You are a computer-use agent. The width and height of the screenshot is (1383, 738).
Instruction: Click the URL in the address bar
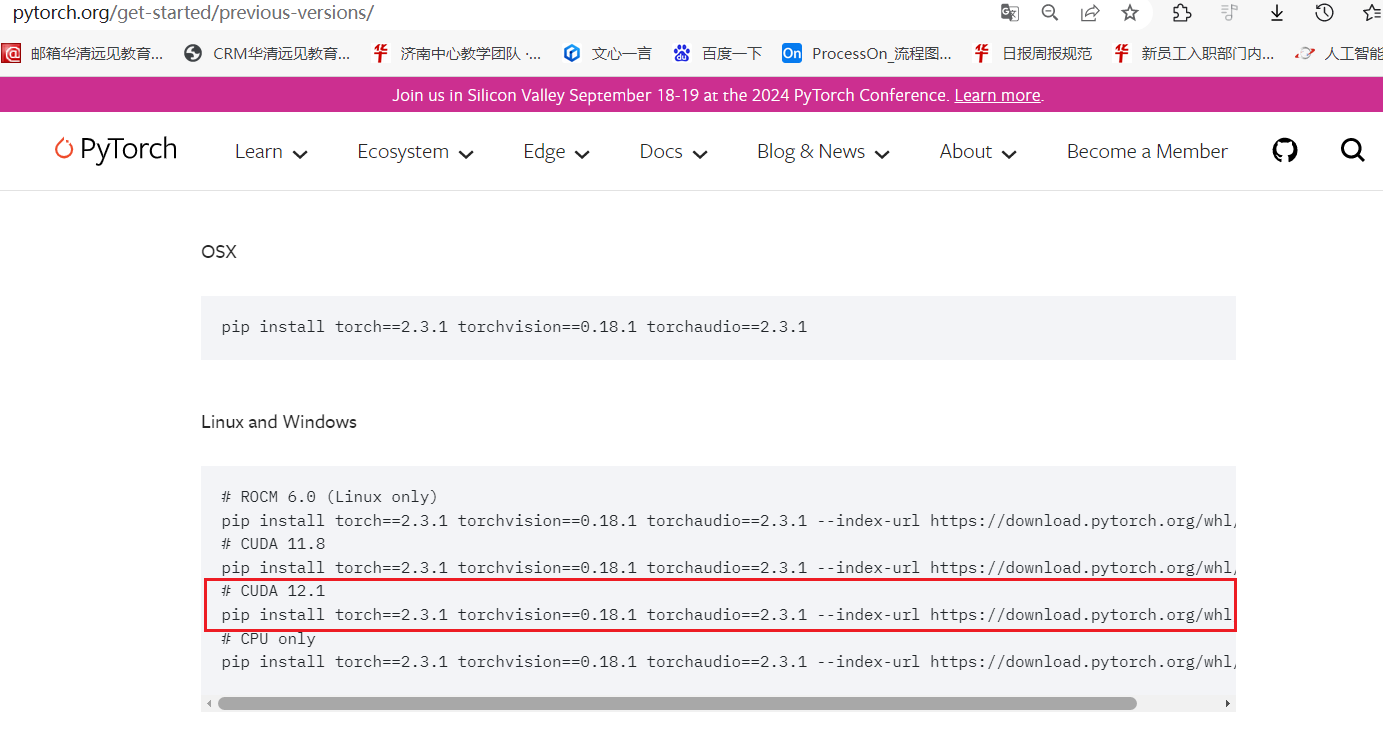pos(193,13)
